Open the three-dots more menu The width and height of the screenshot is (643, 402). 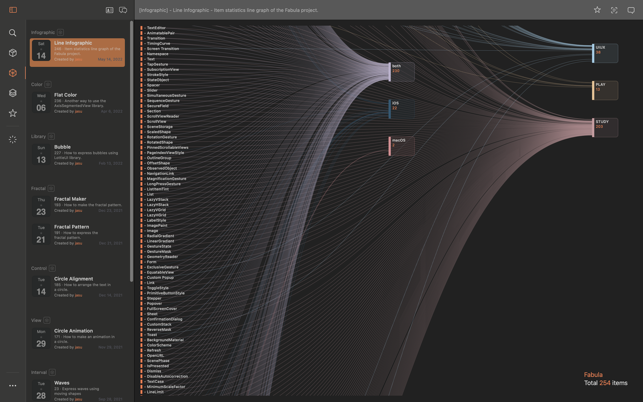(13, 385)
